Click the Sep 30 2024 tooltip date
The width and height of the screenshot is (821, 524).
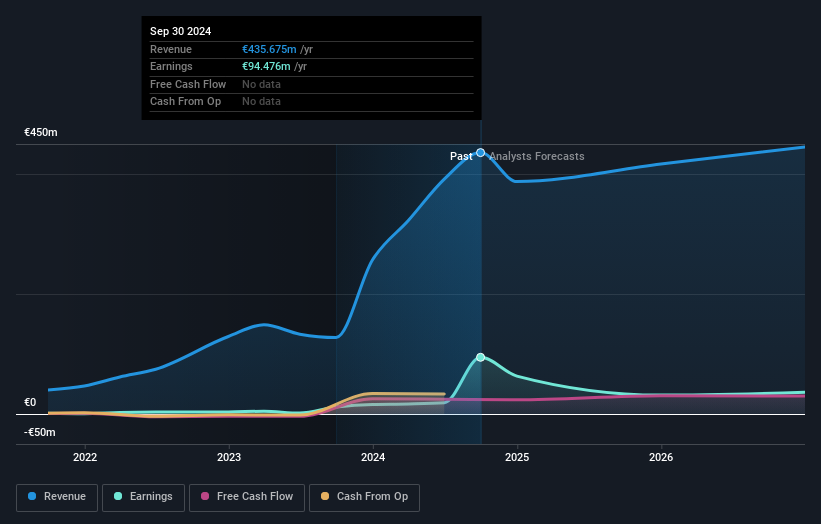coord(181,31)
